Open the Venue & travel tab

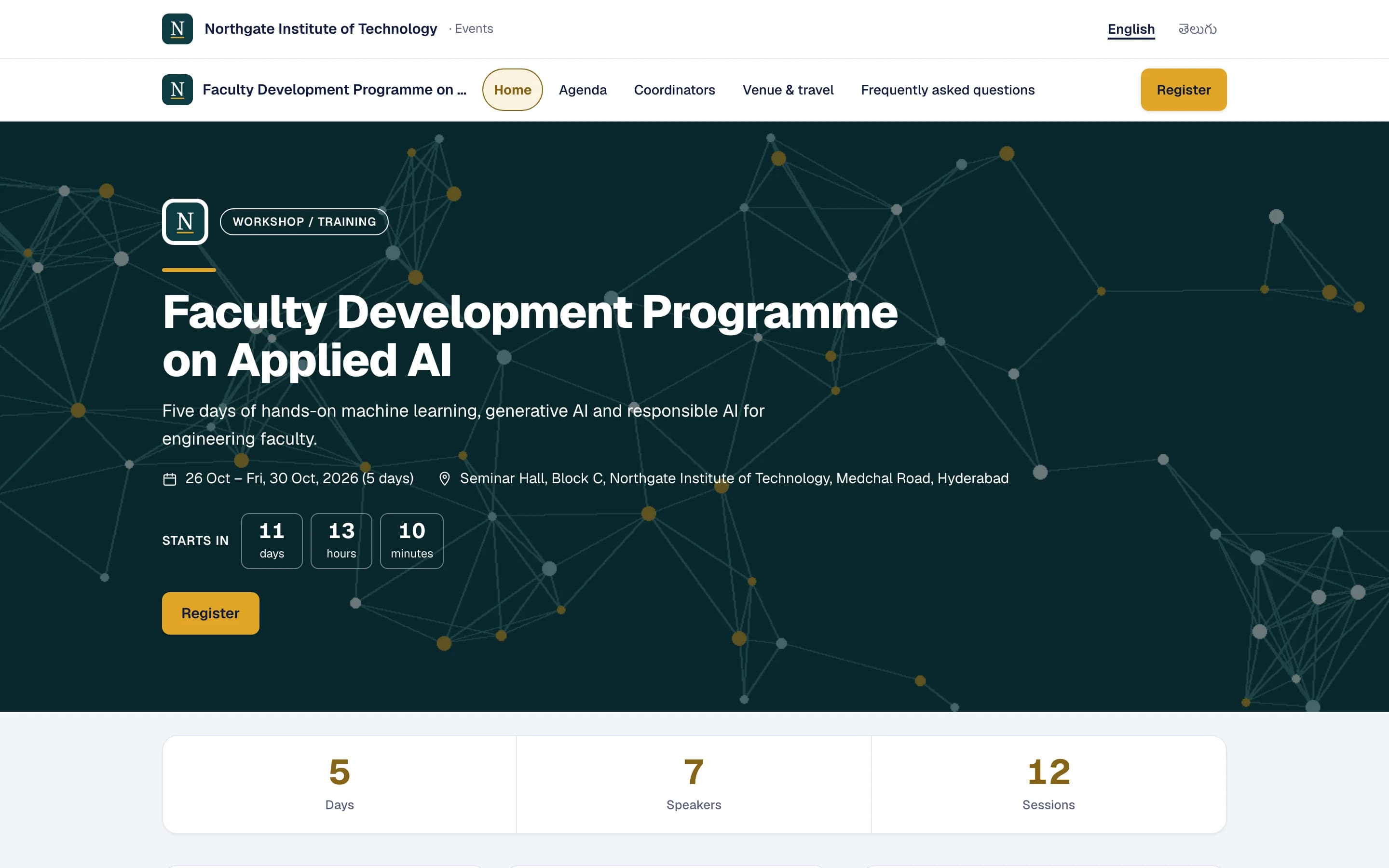[788, 90]
